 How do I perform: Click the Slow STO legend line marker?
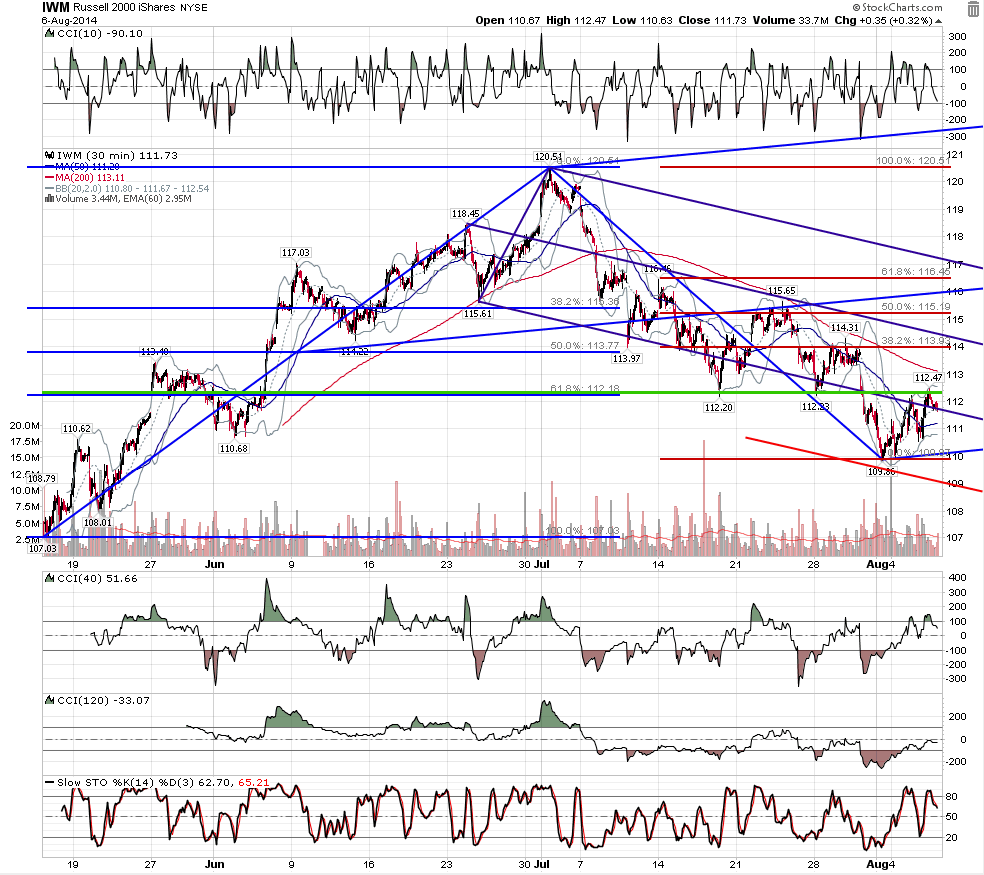tap(50, 782)
